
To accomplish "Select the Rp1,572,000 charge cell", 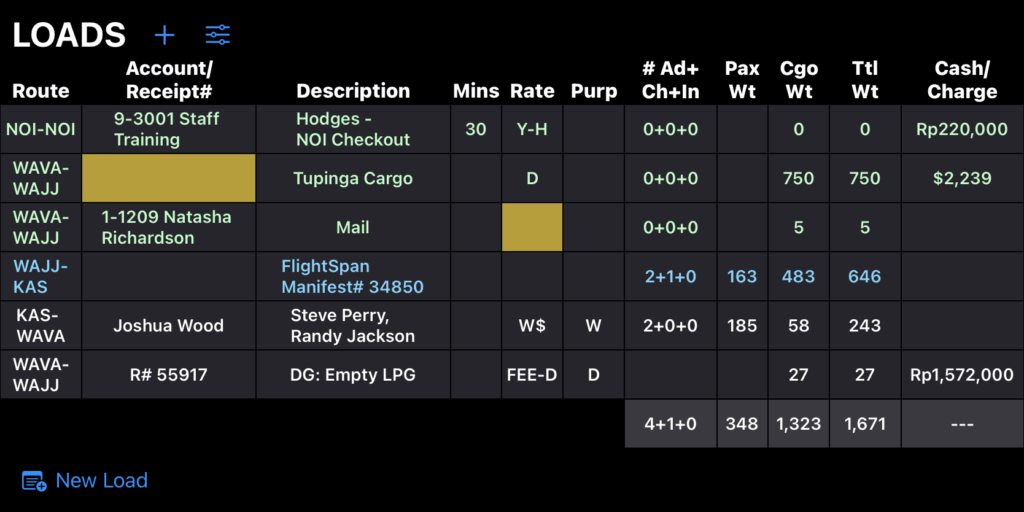I will [x=960, y=375].
